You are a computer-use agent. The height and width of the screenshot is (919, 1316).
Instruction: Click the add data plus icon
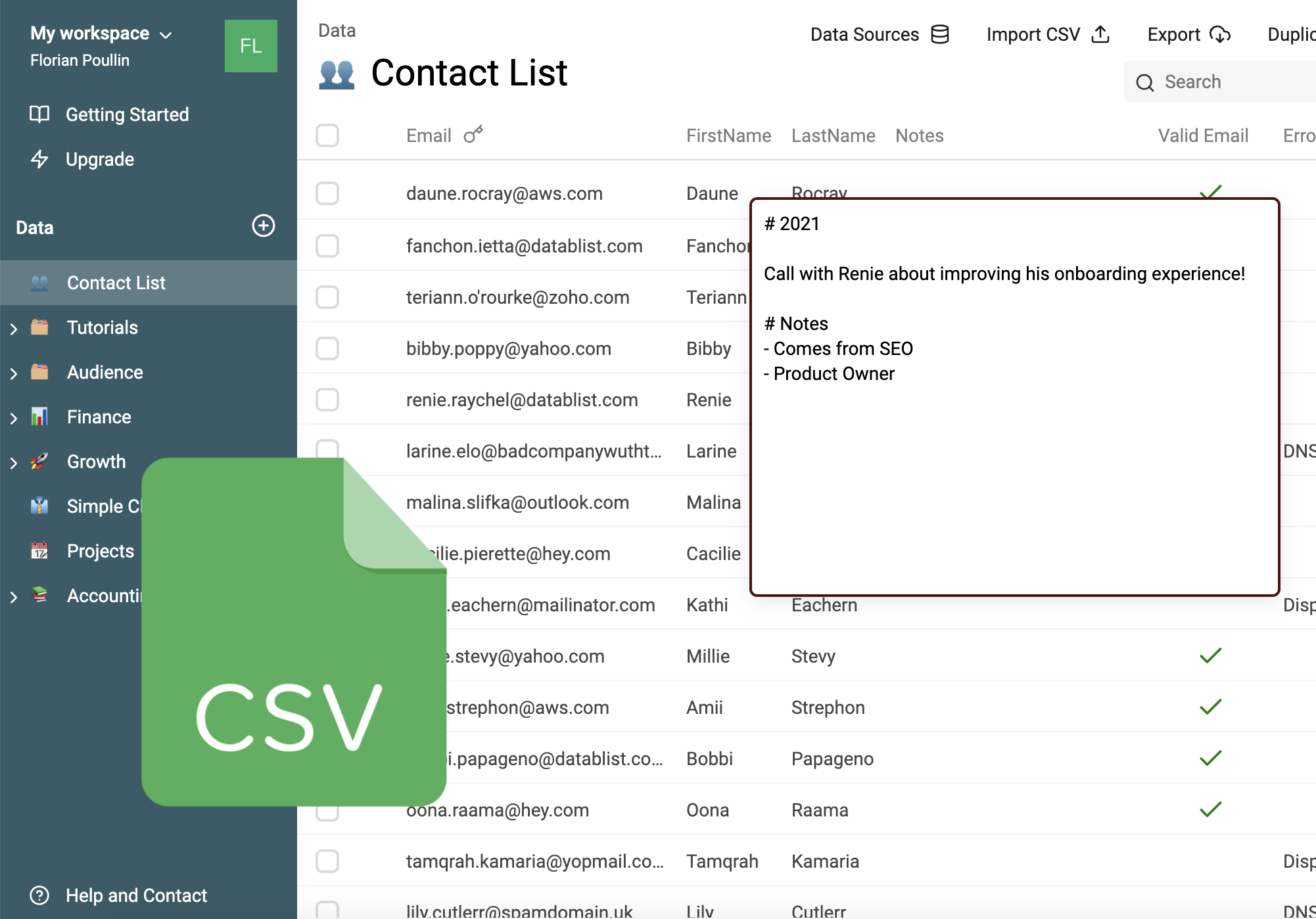tap(264, 226)
